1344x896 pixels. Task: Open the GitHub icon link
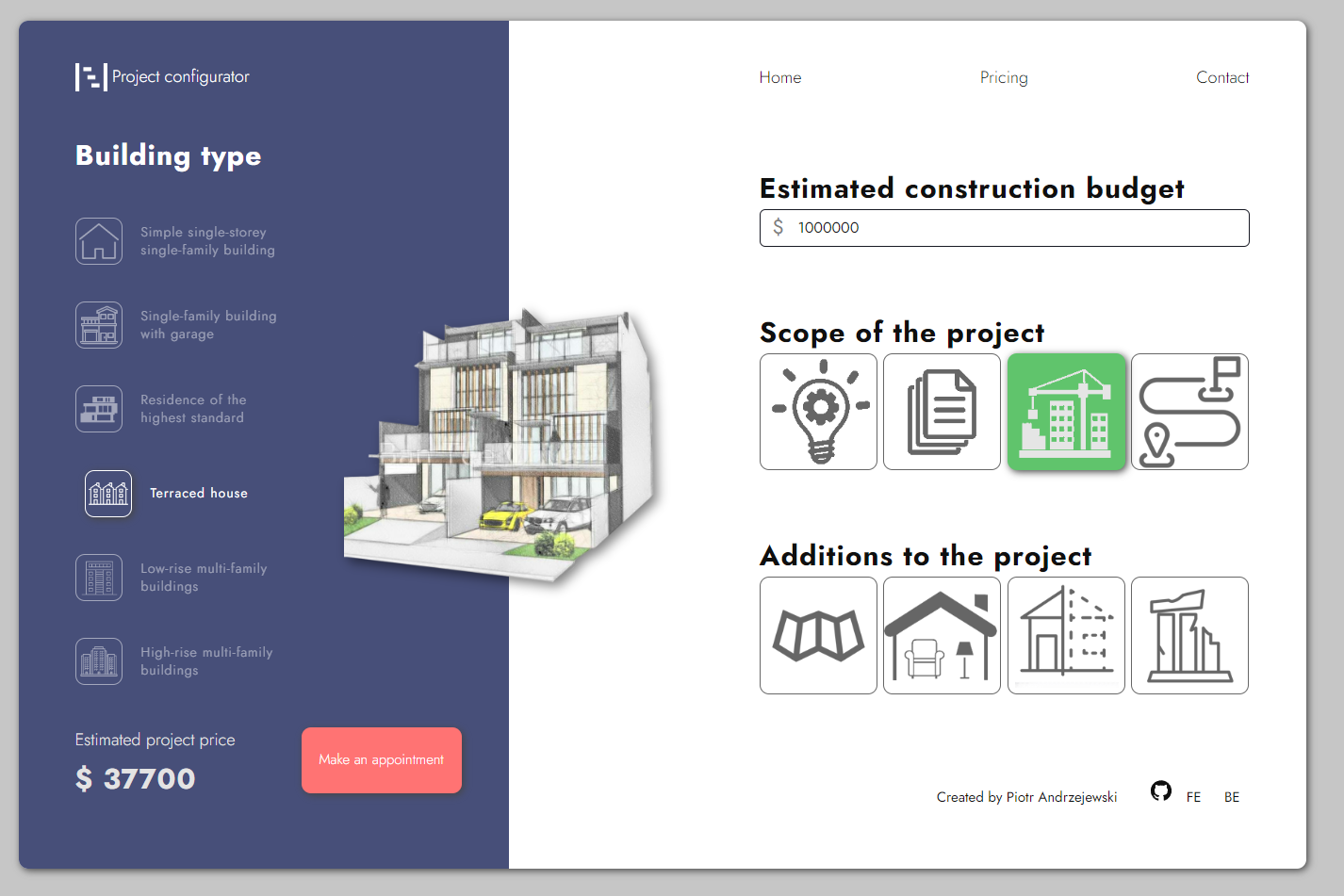point(1161,791)
